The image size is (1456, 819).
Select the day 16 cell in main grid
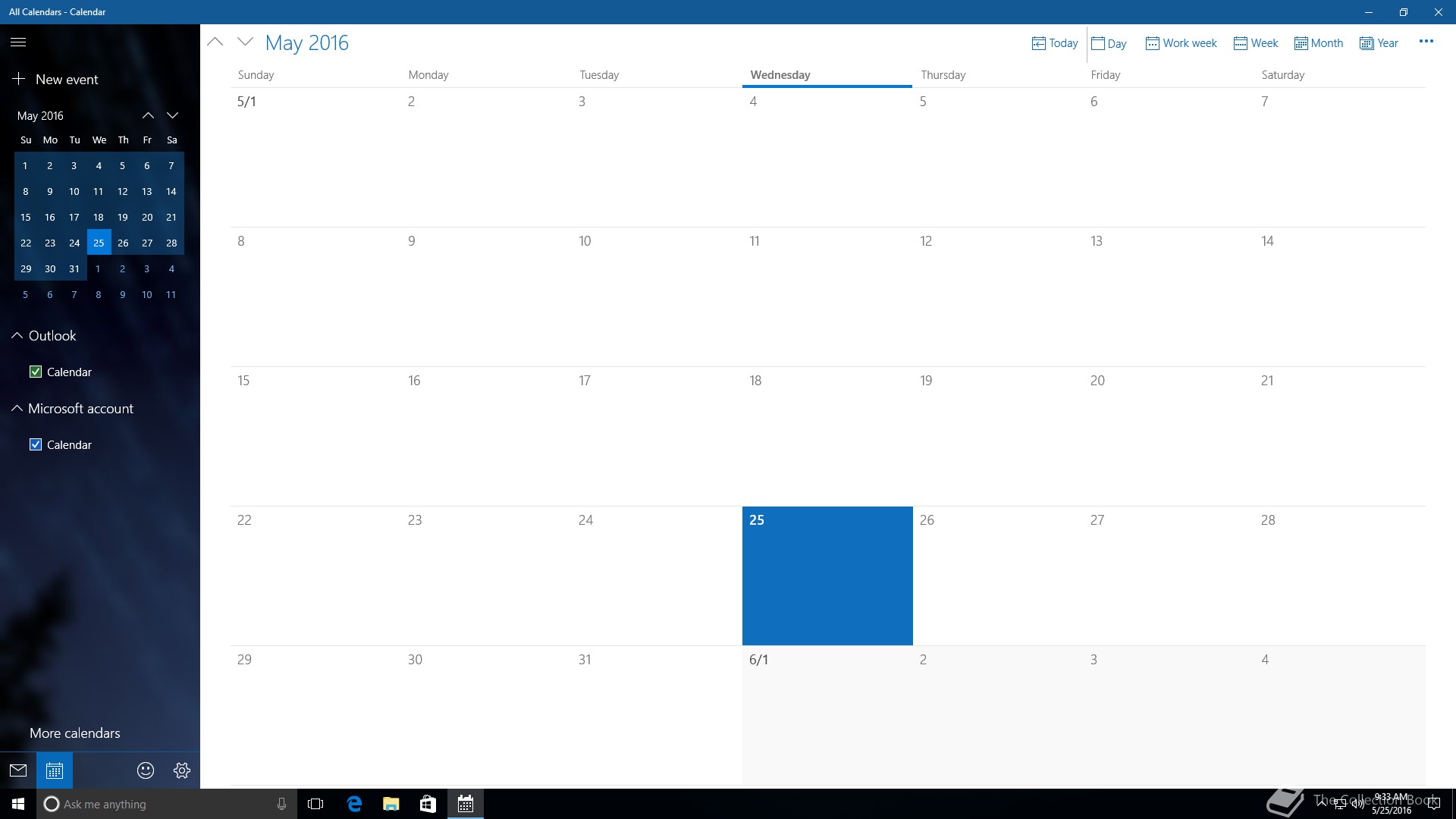(486, 436)
